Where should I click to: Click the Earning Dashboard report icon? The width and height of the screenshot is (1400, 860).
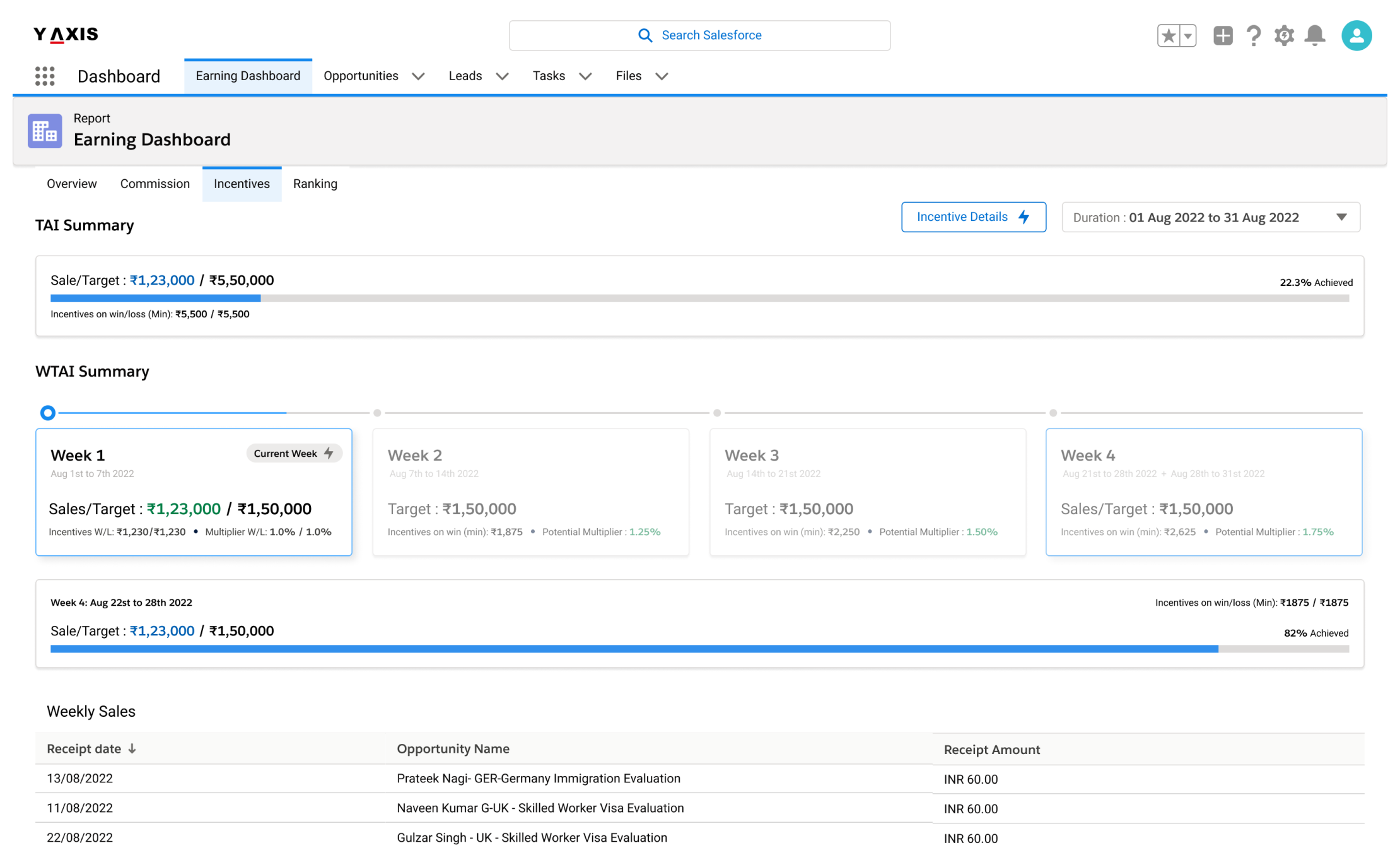[45, 131]
